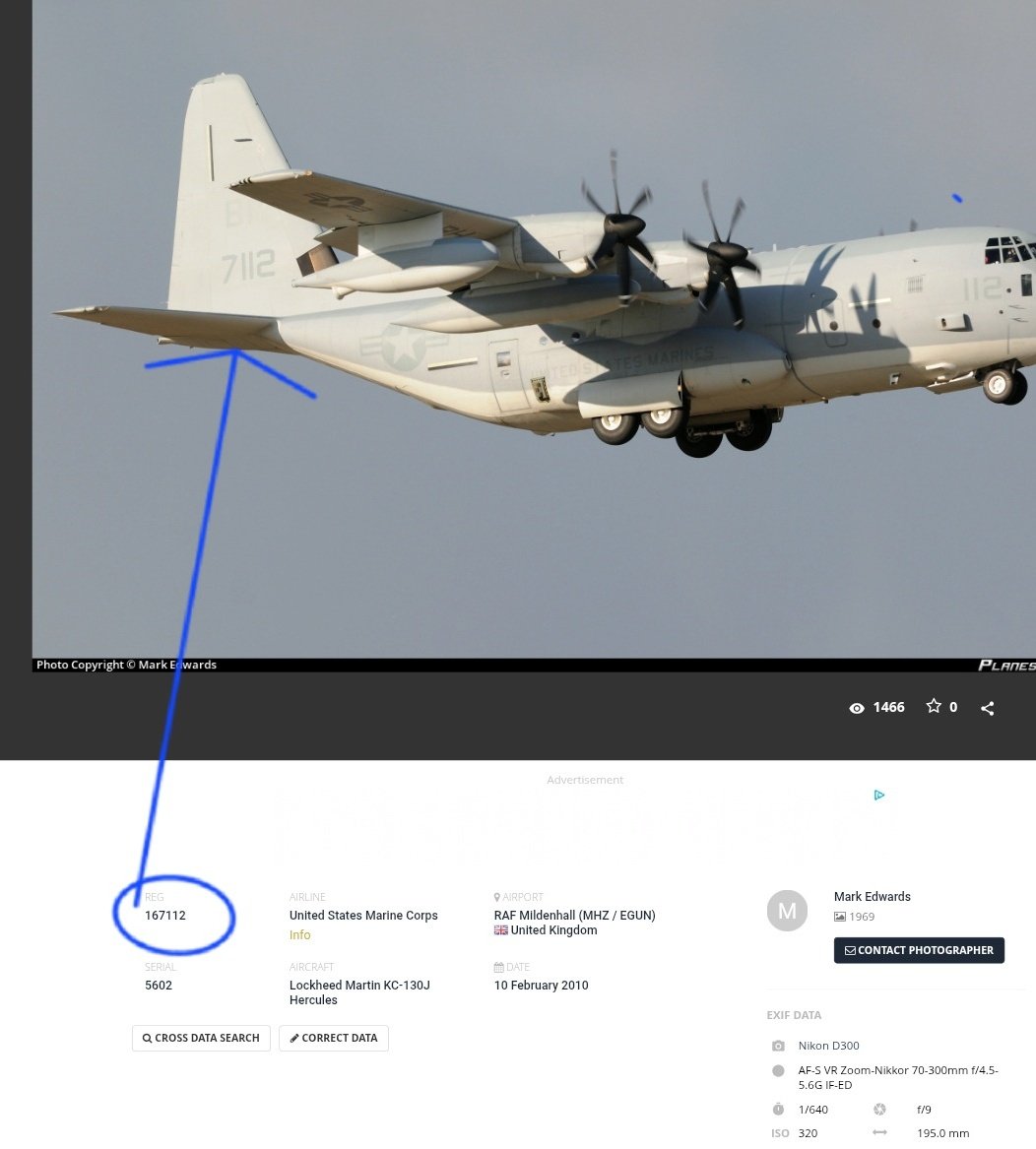1036x1149 pixels.
Task: Open the United States Marine Corps link
Action: click(363, 916)
